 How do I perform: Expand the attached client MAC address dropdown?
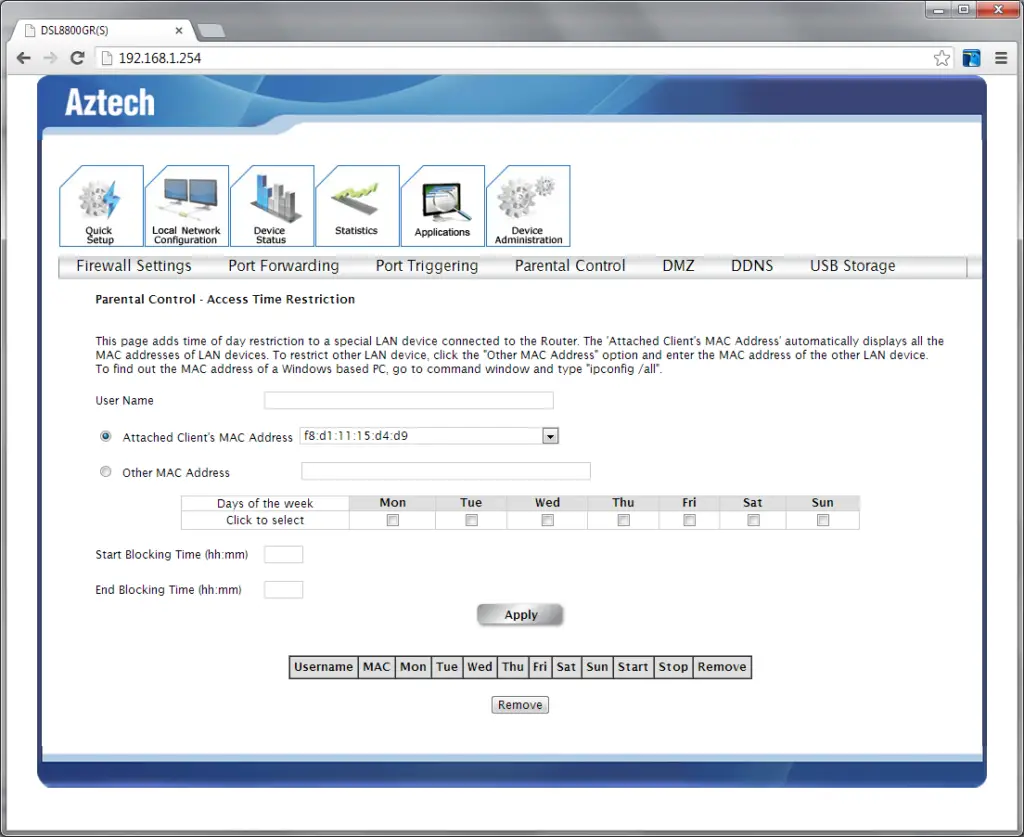(x=550, y=436)
